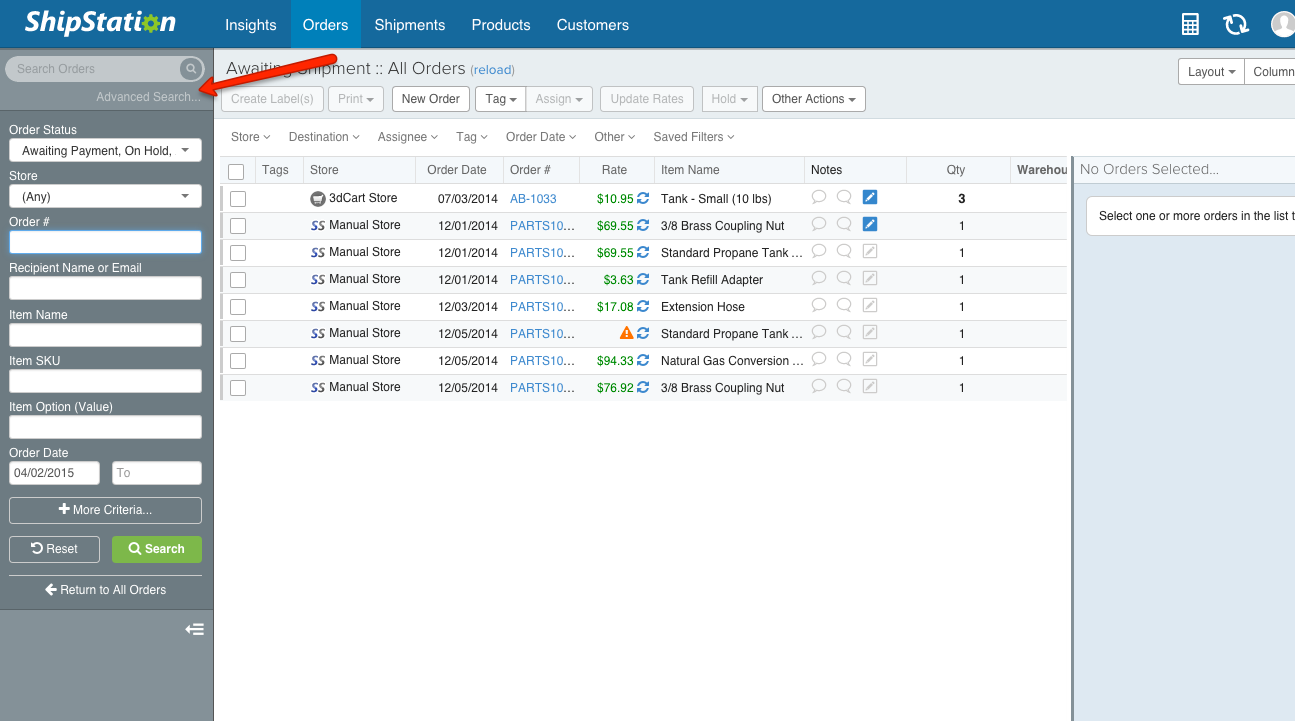Open the Order Status dropdown
Screen dimensions: 1295x721
[x=105, y=150]
